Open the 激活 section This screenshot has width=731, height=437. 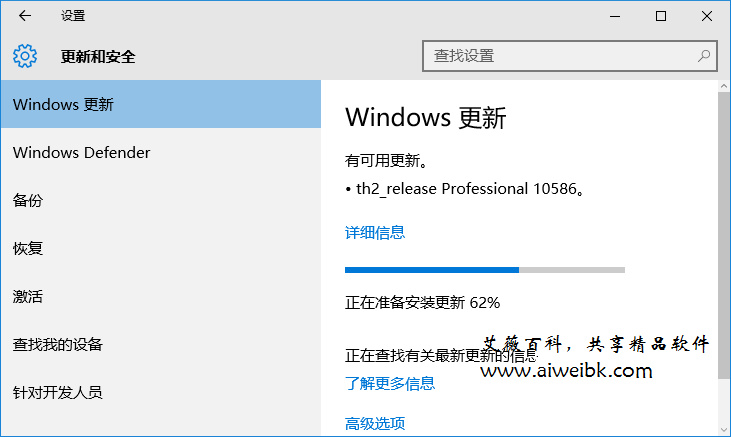tap(161, 296)
